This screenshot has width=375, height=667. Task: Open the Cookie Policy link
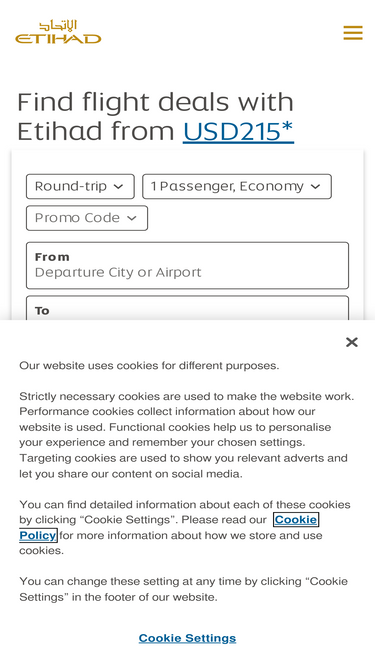pos(169,527)
